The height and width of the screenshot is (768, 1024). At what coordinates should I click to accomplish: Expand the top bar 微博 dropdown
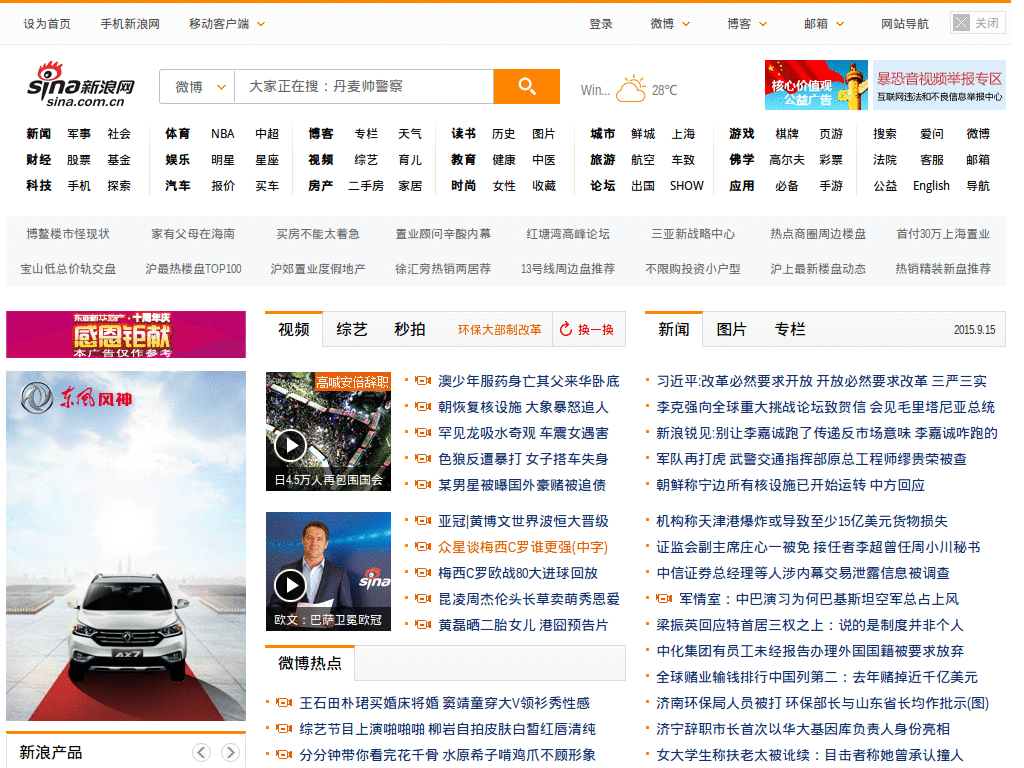670,24
